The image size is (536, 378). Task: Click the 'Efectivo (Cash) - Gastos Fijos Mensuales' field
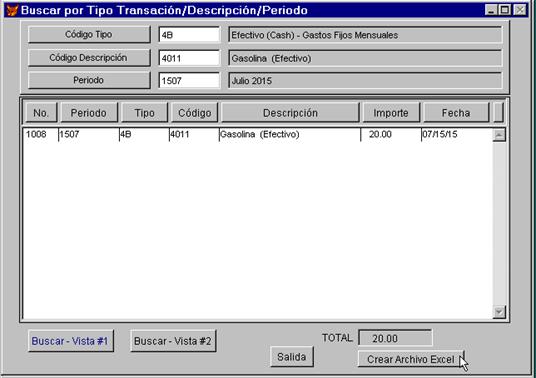tap(365, 35)
